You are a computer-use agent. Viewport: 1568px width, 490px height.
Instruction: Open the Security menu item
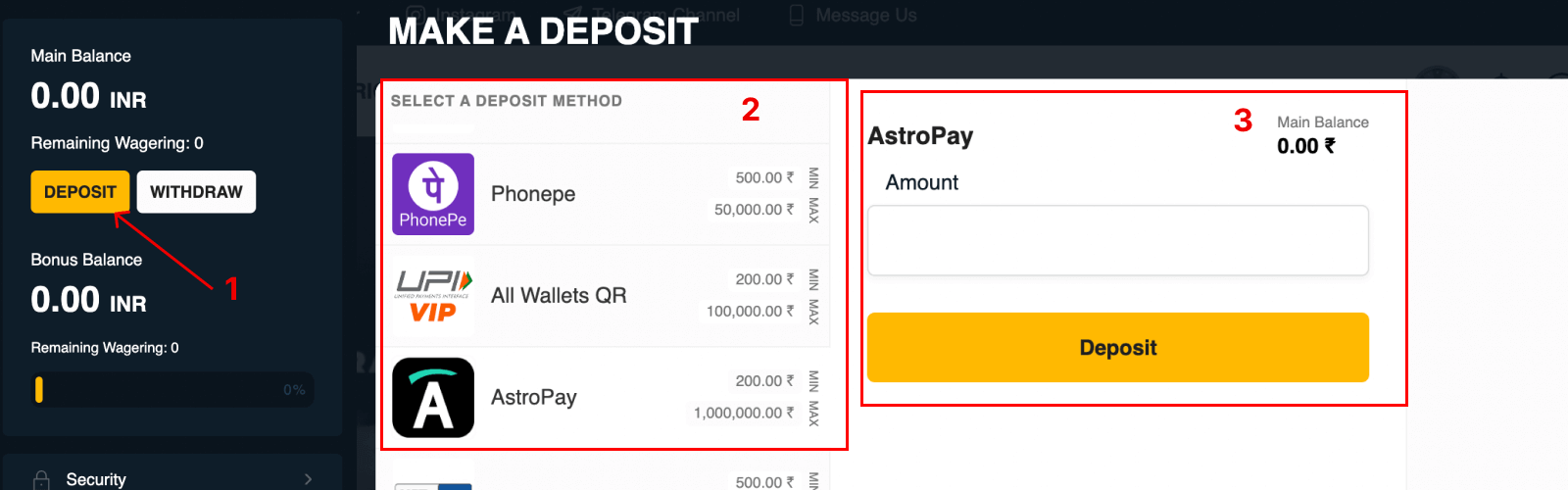(x=96, y=479)
